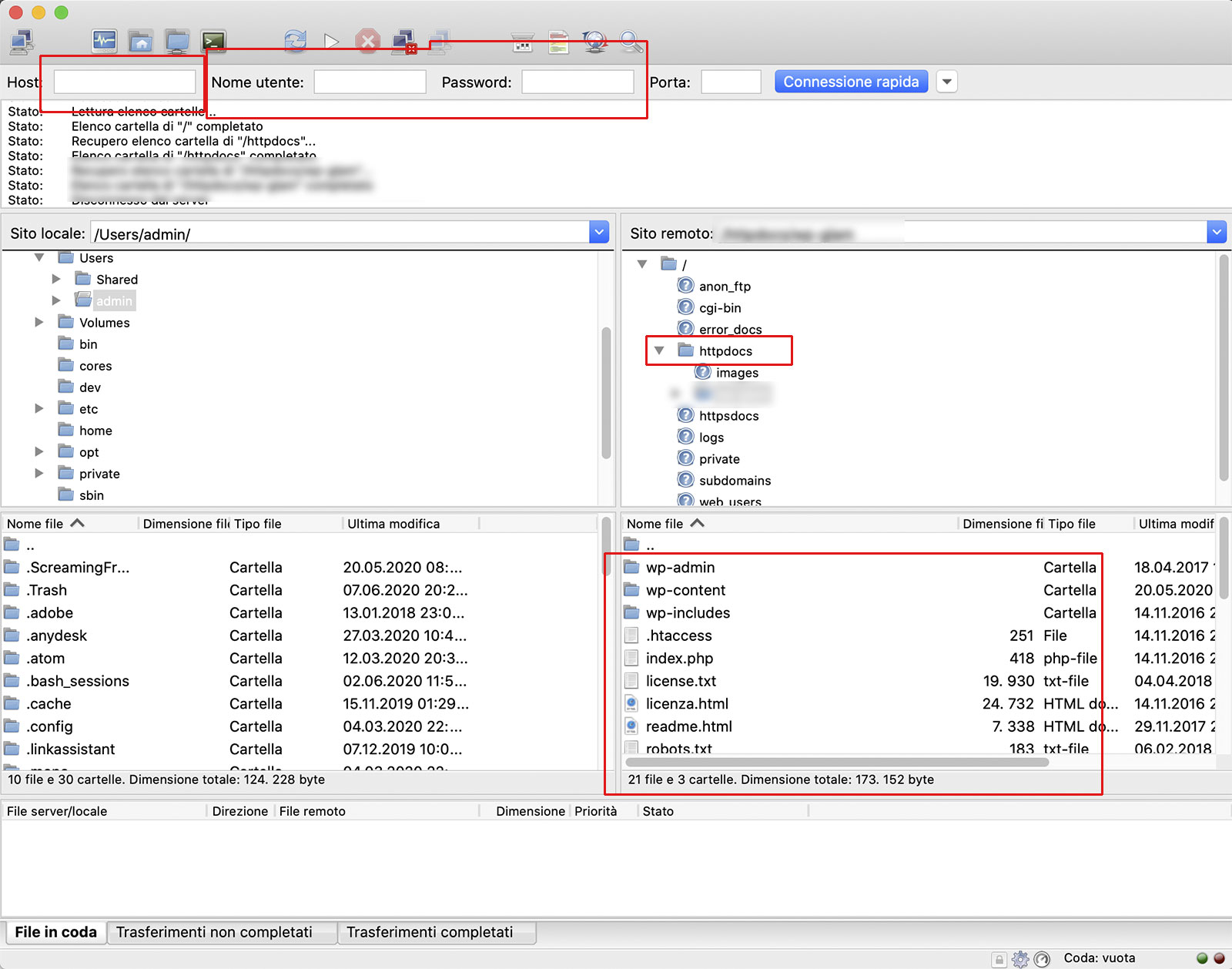Toggle local directory tree display
The image size is (1232, 969).
pyautogui.click(x=140, y=42)
